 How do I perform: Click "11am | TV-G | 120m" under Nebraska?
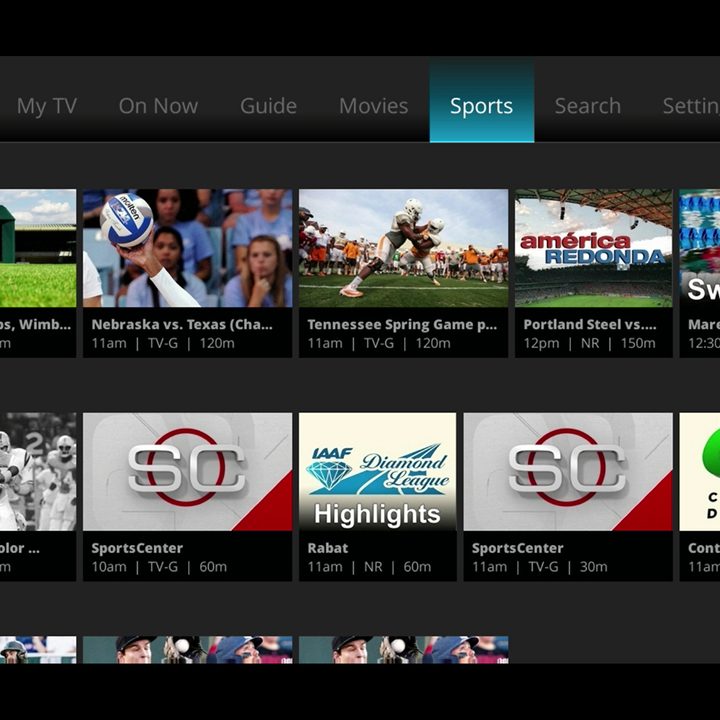163,343
